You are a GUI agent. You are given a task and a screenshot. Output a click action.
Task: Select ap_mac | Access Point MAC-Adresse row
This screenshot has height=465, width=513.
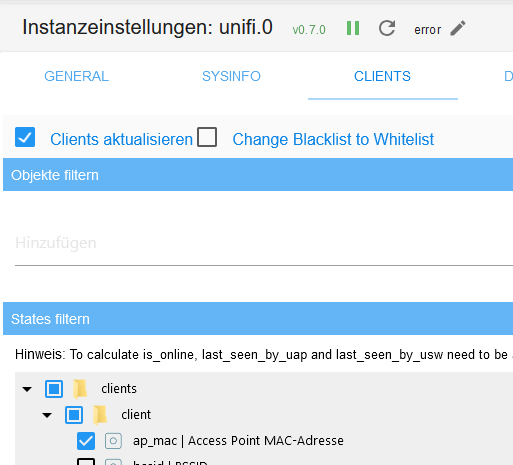pyautogui.click(x=238, y=441)
